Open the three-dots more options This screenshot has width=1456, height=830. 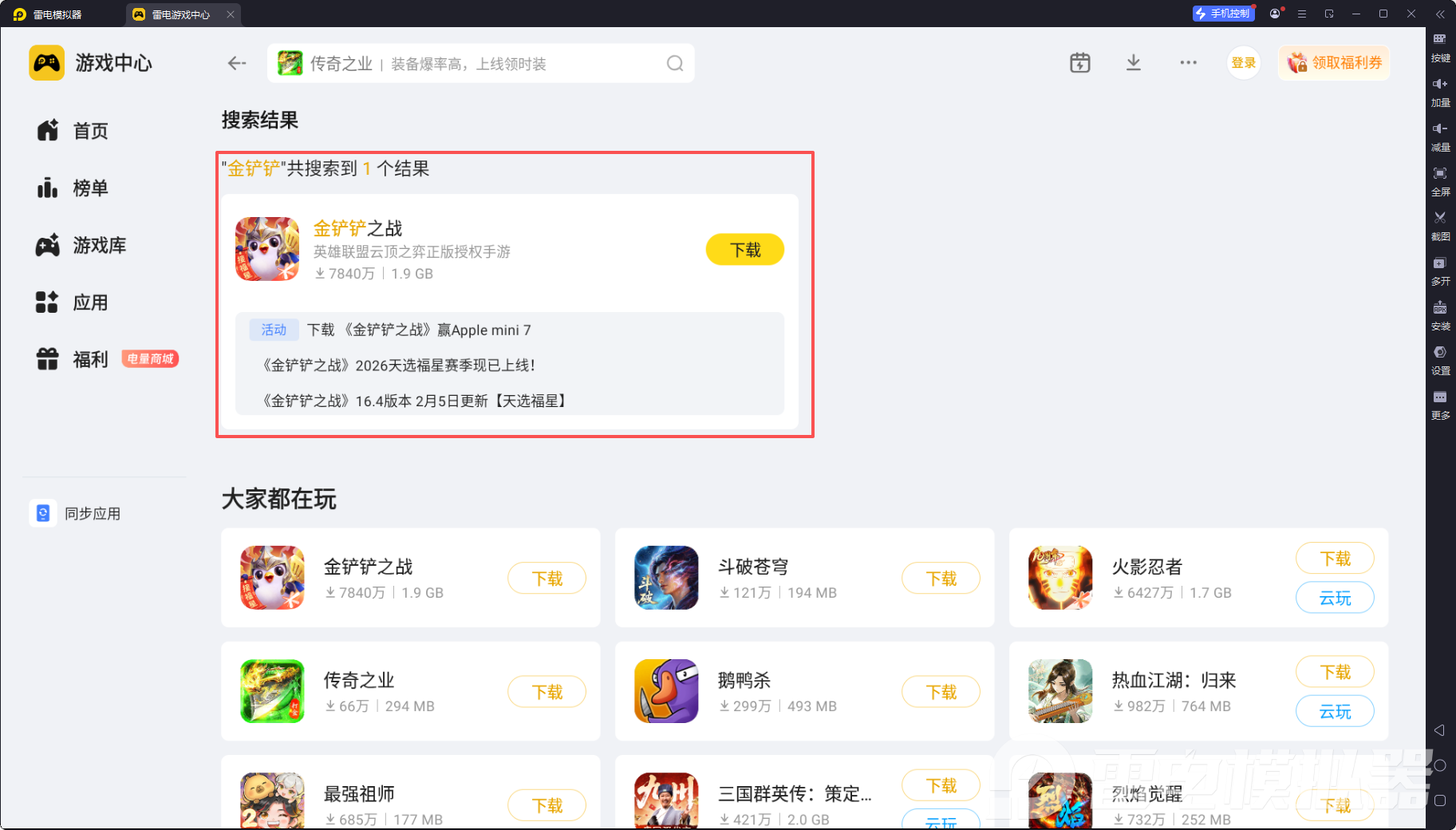[x=1189, y=62]
